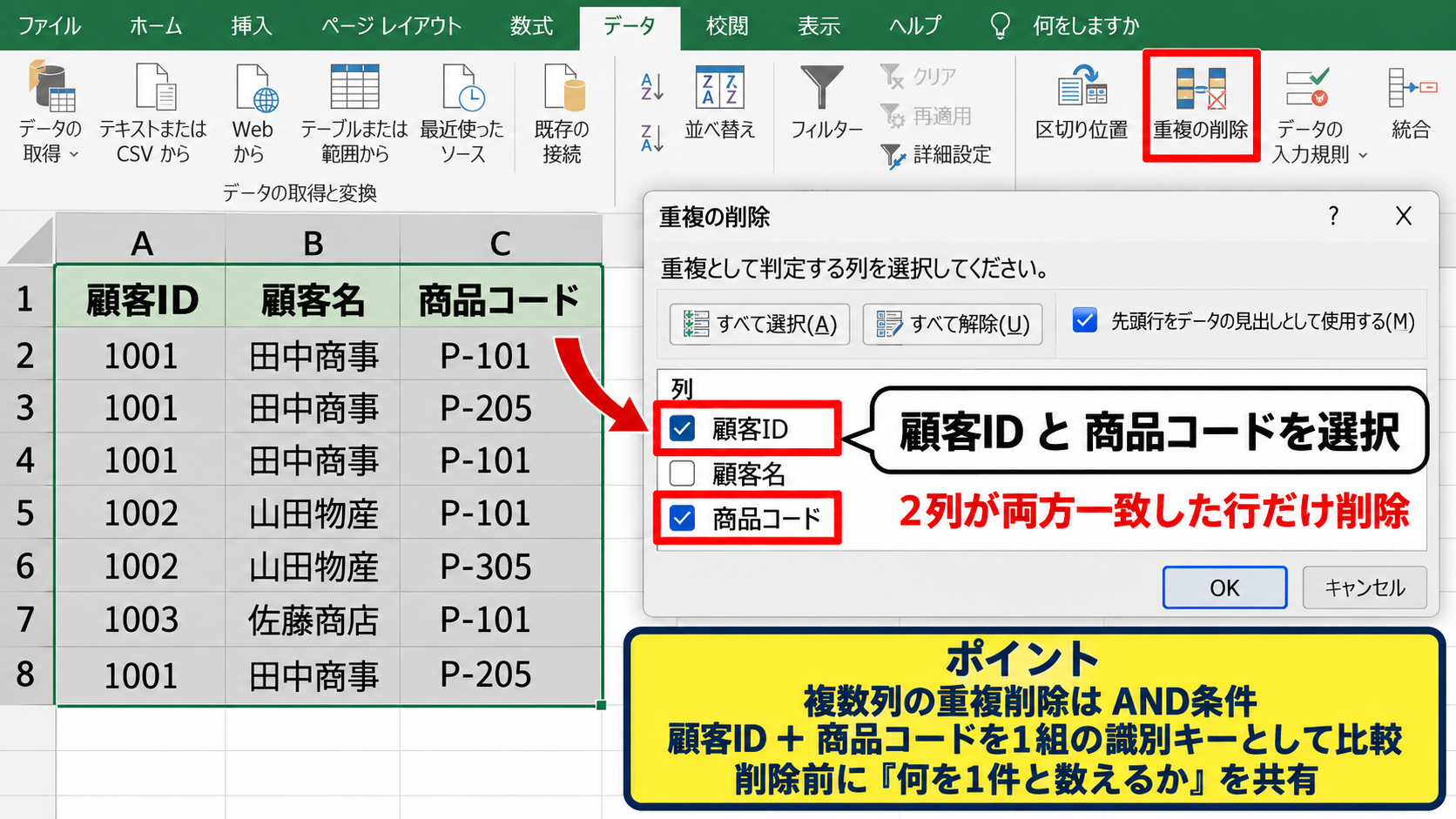
Task: Click the クリア filter button
Action: pos(919,77)
